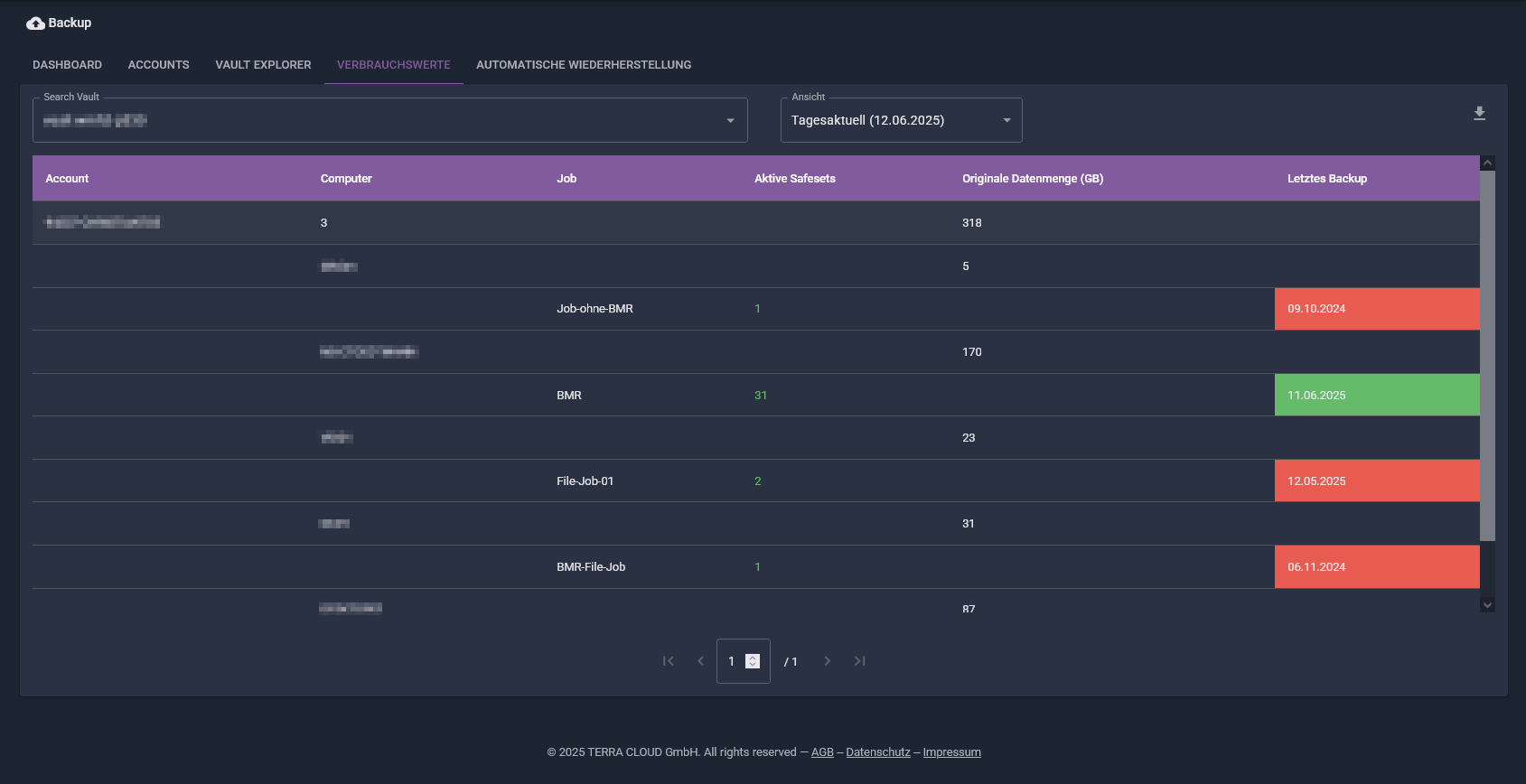Go to previous page chevron

point(700,661)
